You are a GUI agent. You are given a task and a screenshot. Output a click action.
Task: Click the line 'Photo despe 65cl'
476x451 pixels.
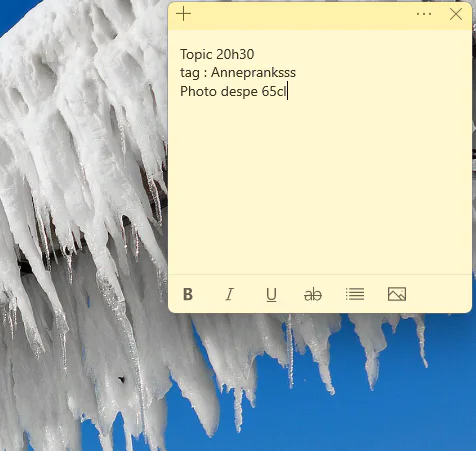[233, 91]
